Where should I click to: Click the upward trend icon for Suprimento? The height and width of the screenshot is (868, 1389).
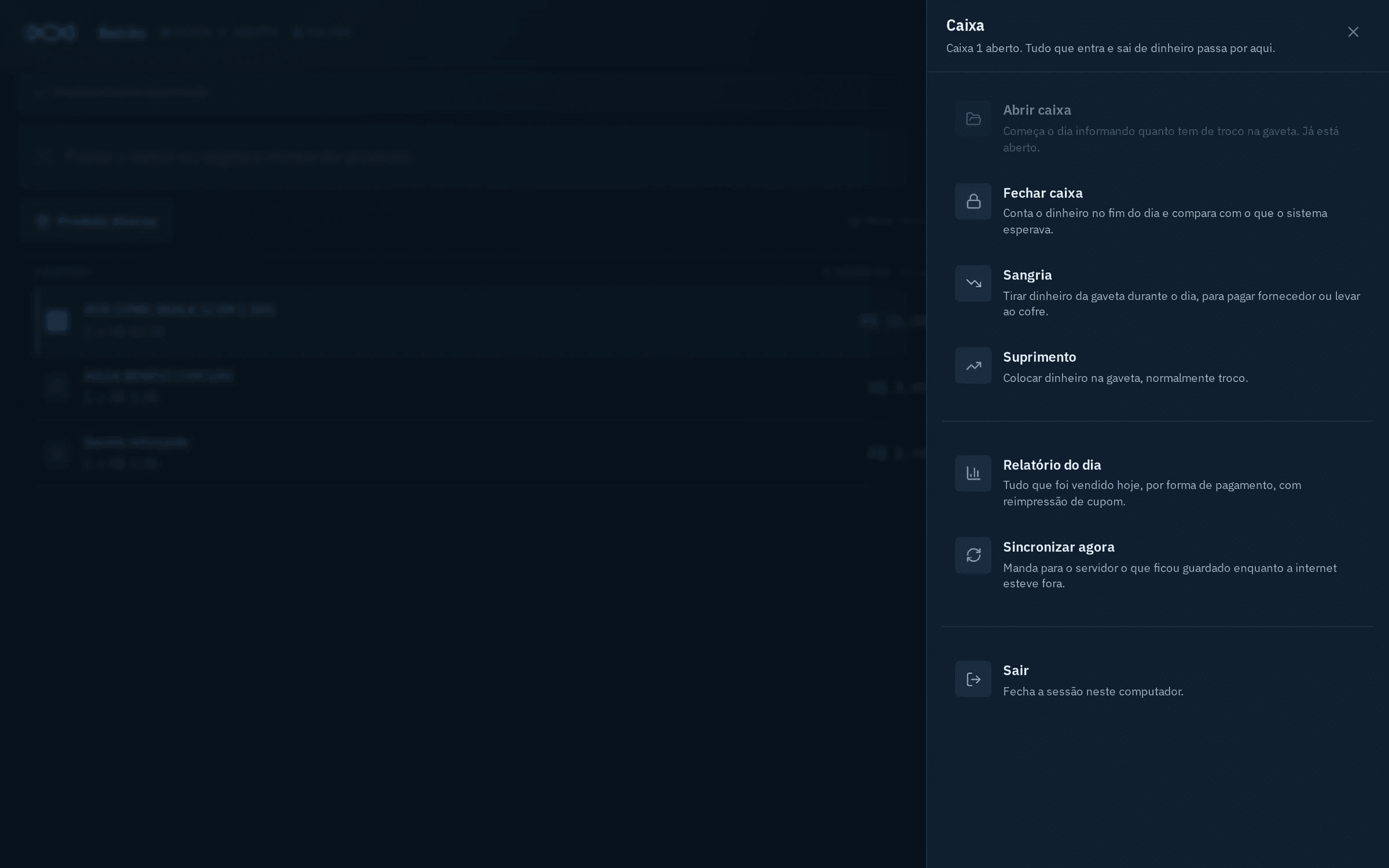[x=973, y=365]
